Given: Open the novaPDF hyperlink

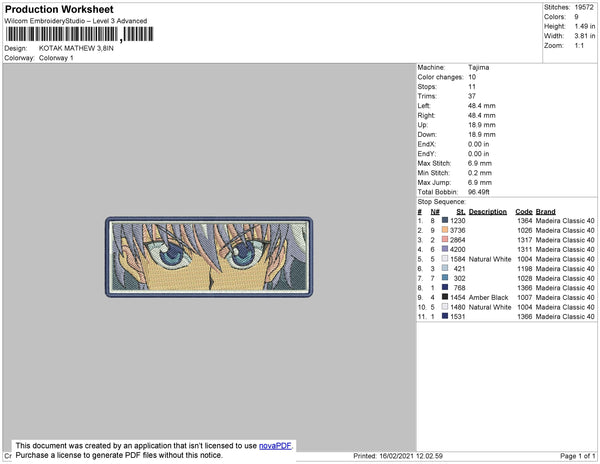Looking at the screenshot, I should pos(275,446).
